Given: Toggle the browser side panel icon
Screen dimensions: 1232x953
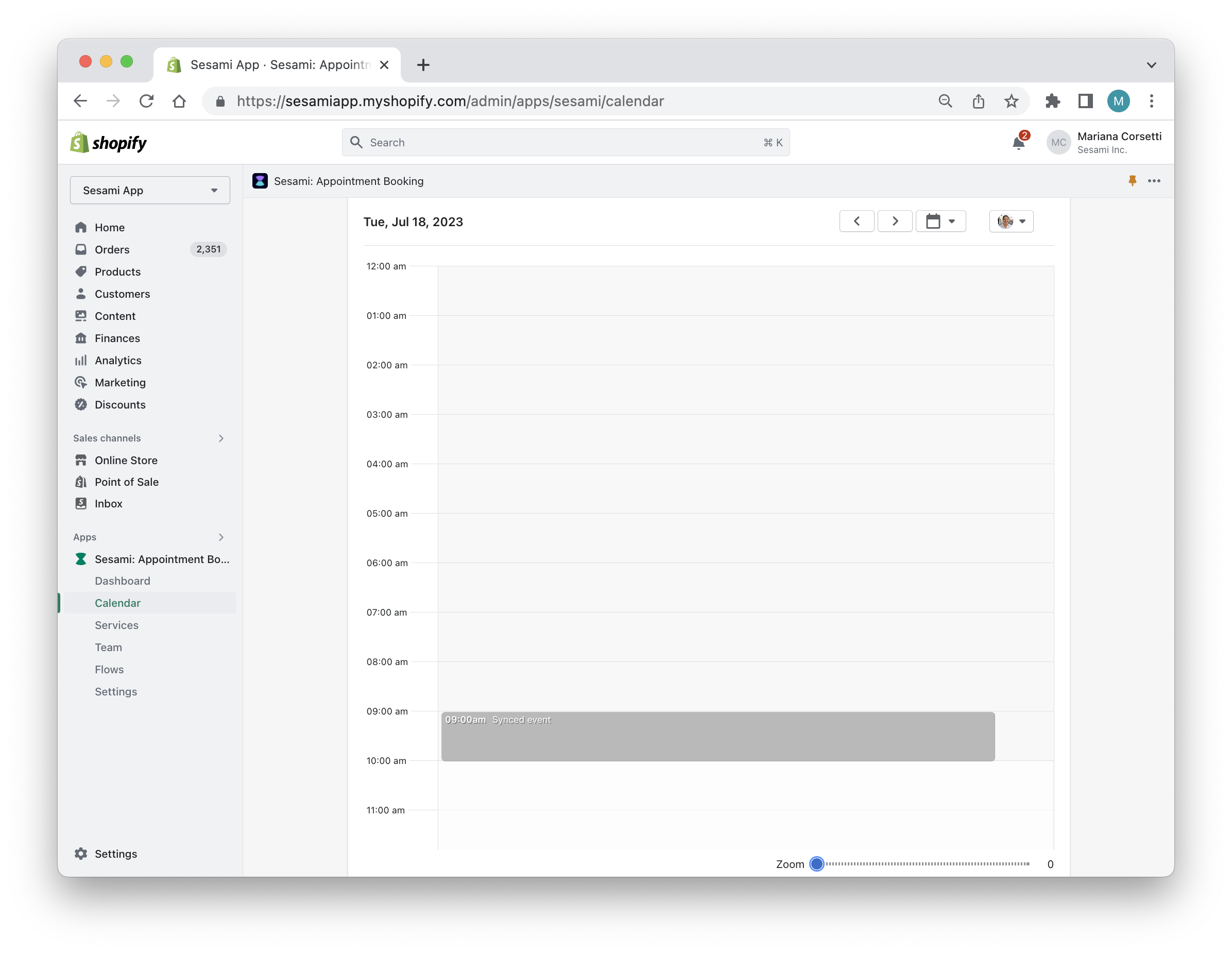Looking at the screenshot, I should tap(1085, 101).
